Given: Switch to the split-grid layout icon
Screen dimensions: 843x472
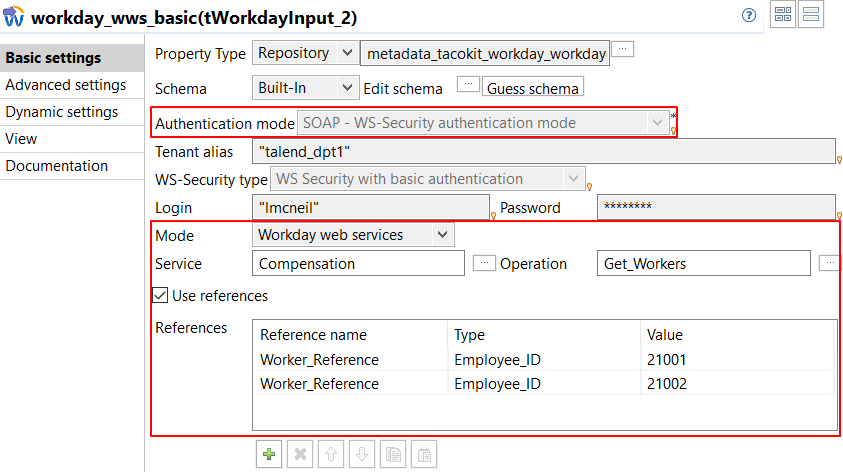Looking at the screenshot, I should pos(783,15).
